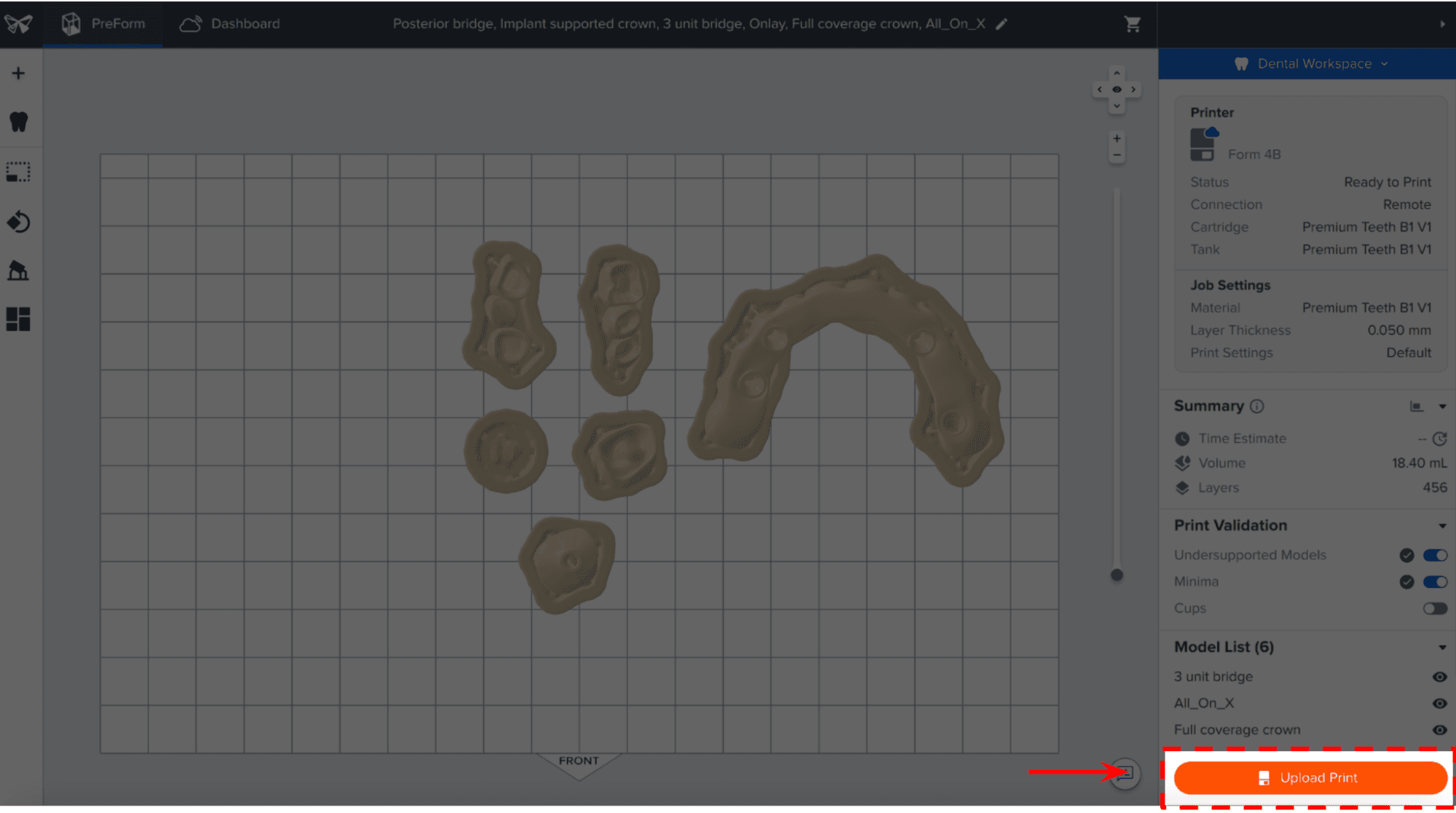This screenshot has width=1456, height=813.
Task: Collapse the Print Validation section
Action: pyautogui.click(x=1441, y=526)
